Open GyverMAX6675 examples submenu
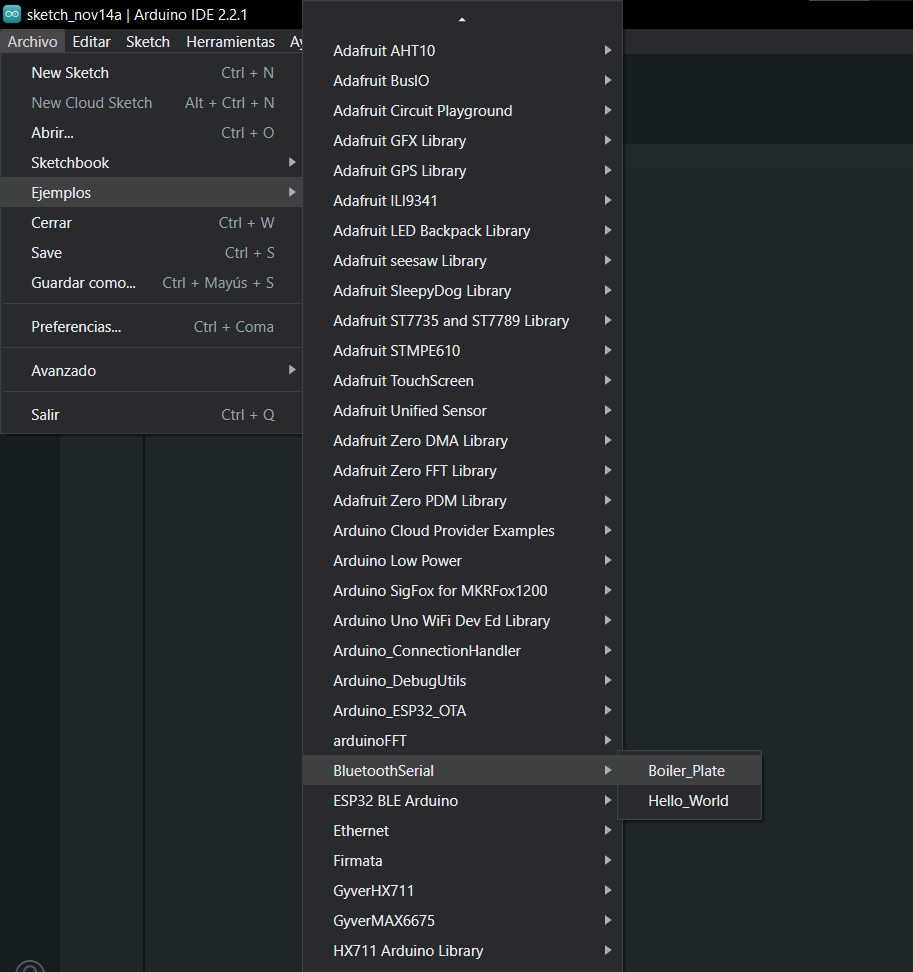 pos(462,921)
